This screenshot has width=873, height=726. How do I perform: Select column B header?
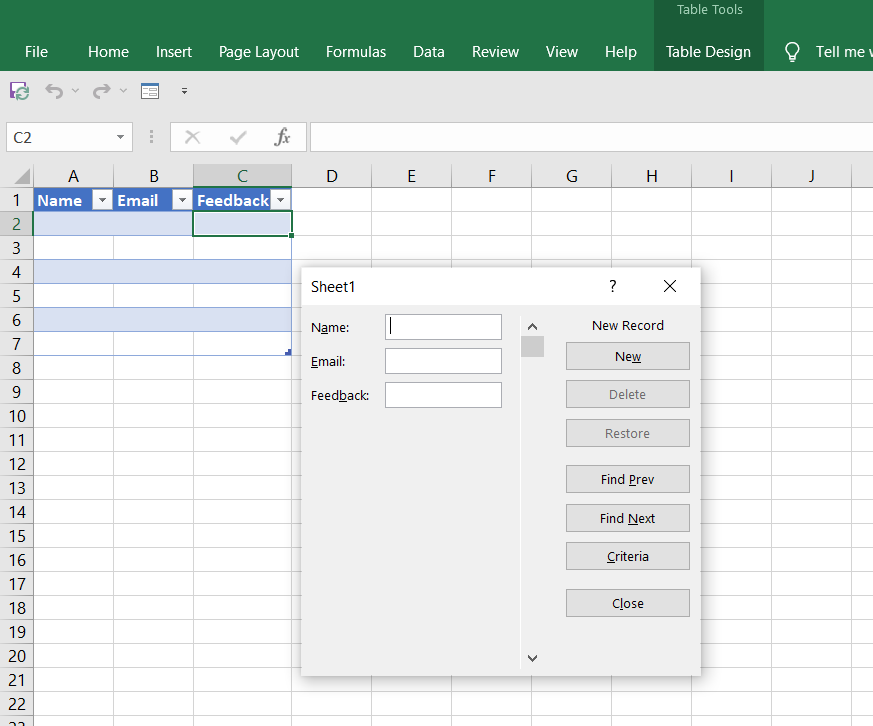pyautogui.click(x=154, y=176)
